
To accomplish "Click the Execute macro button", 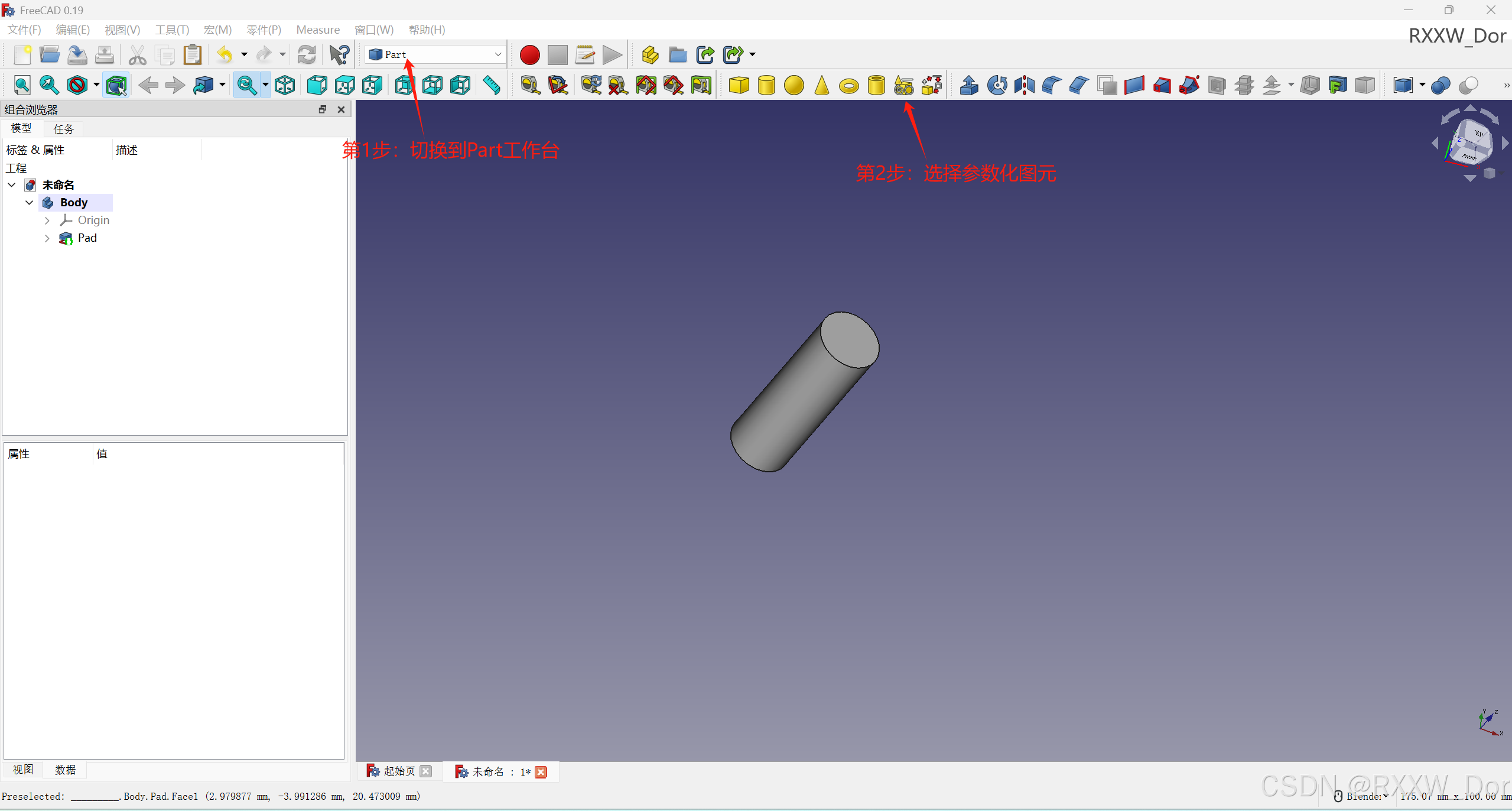I will click(x=612, y=54).
